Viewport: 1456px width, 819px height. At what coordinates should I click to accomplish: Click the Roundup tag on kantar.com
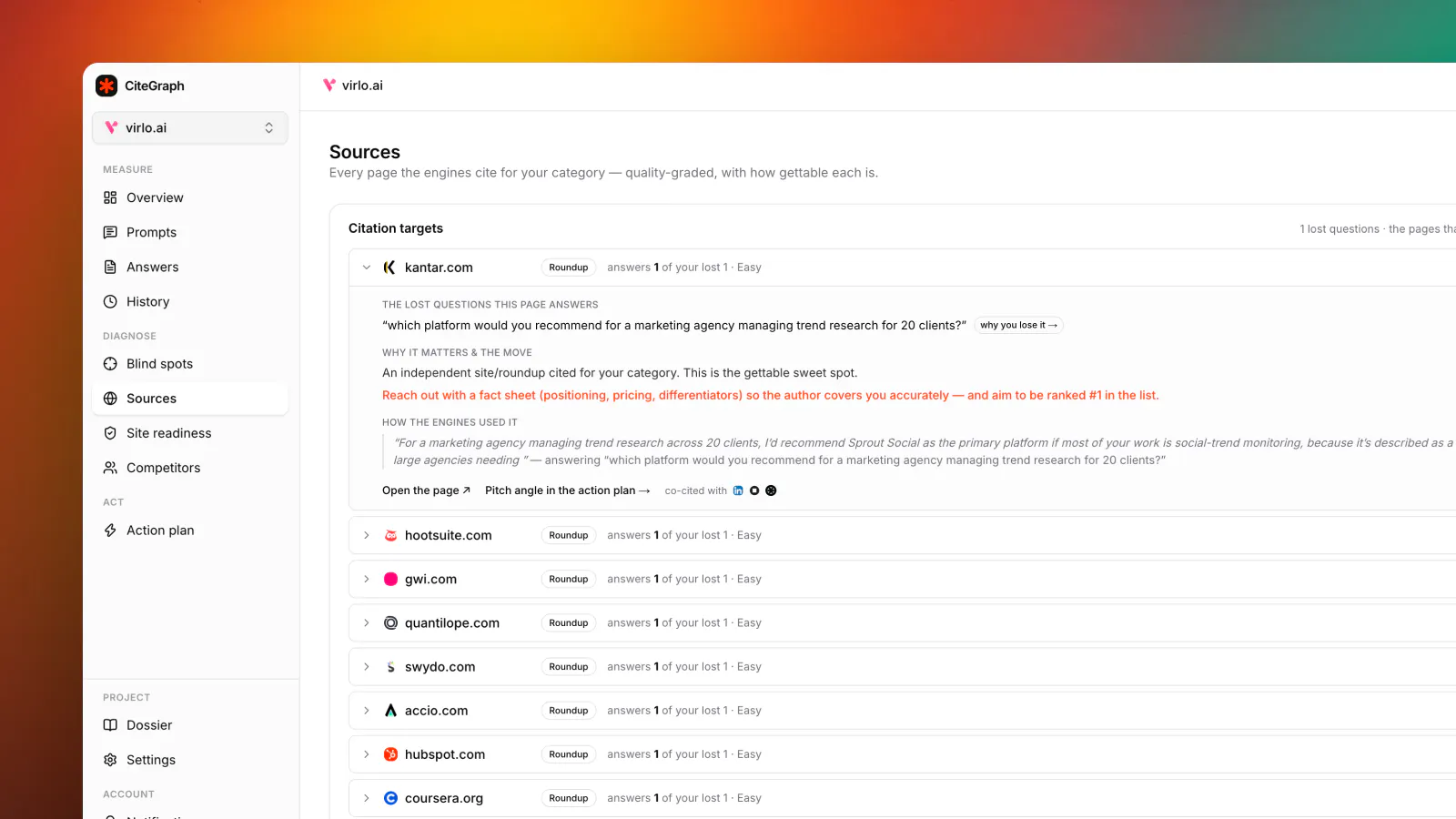pyautogui.click(x=569, y=268)
